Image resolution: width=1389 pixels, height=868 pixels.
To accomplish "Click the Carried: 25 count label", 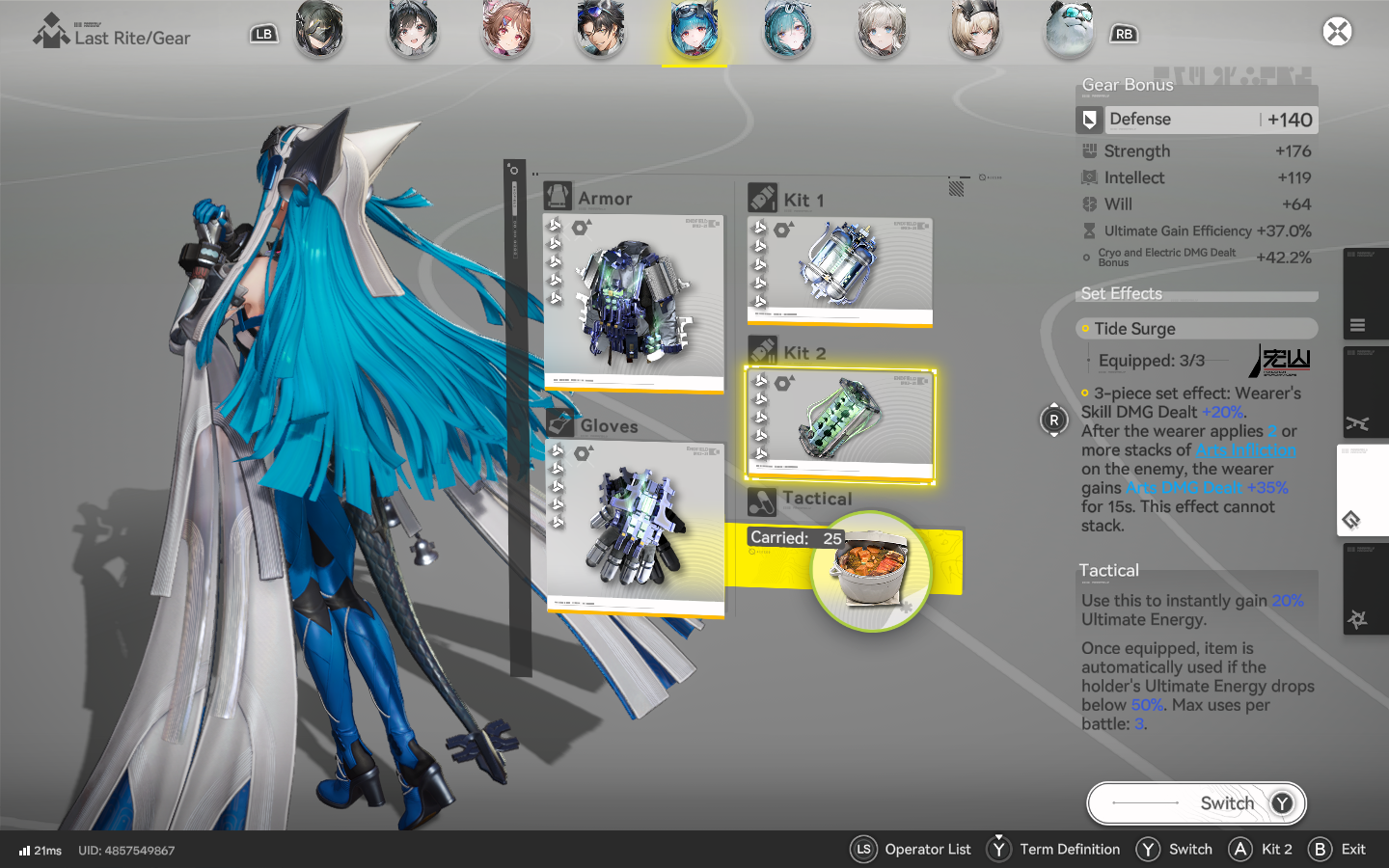I will [x=796, y=538].
